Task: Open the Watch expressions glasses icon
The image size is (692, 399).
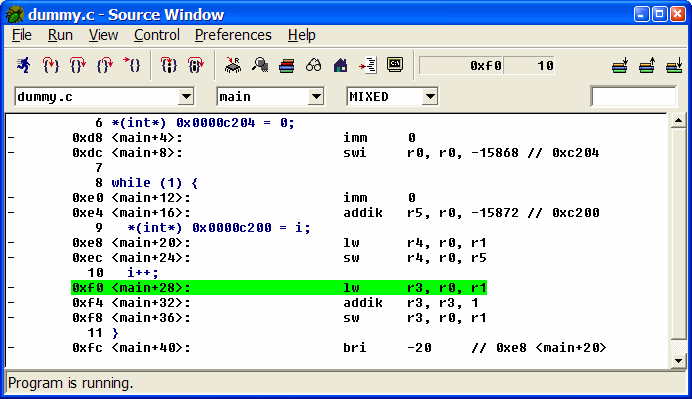Action: tap(313, 66)
